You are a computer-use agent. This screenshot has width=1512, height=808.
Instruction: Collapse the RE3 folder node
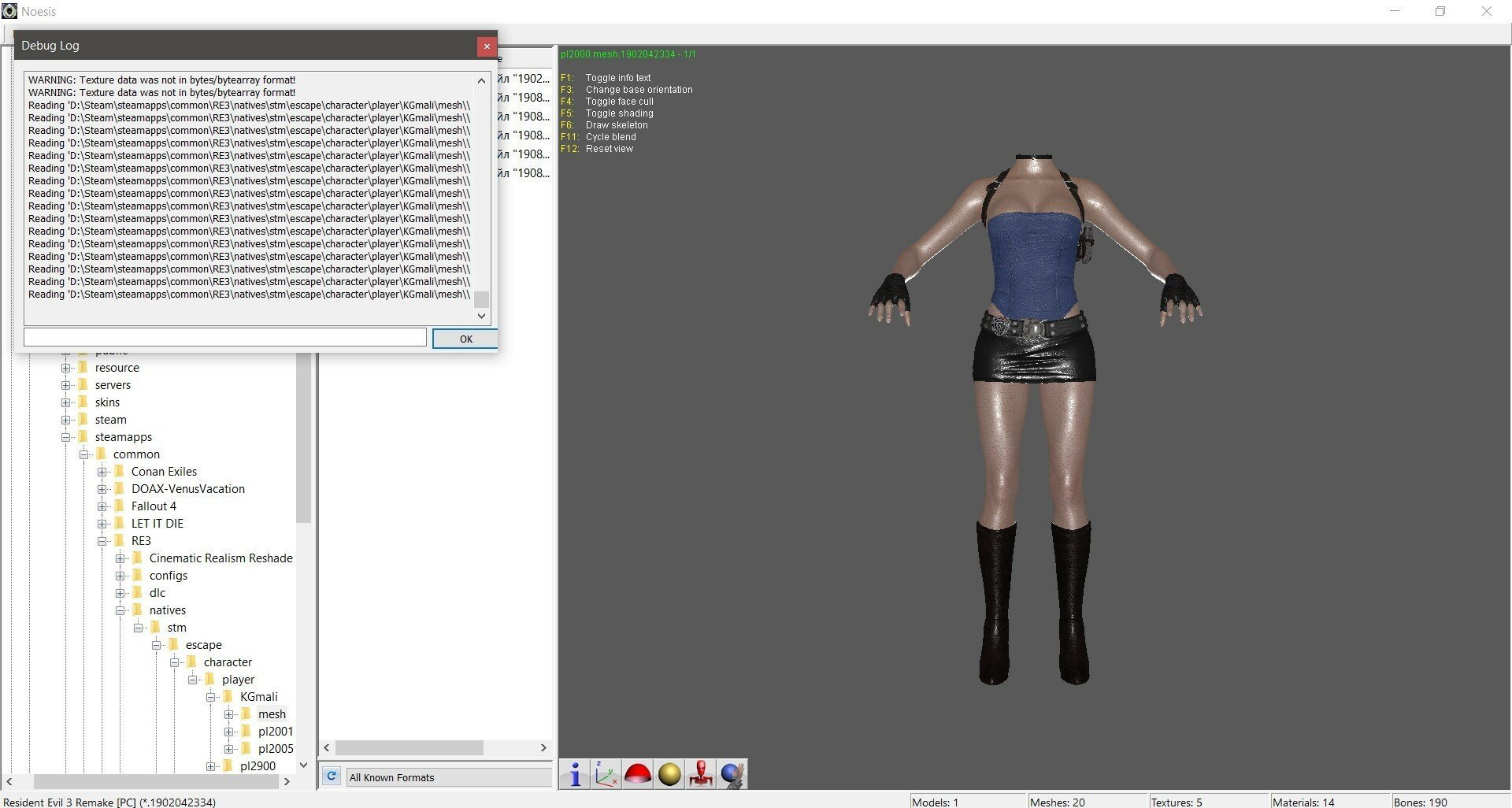pos(102,541)
